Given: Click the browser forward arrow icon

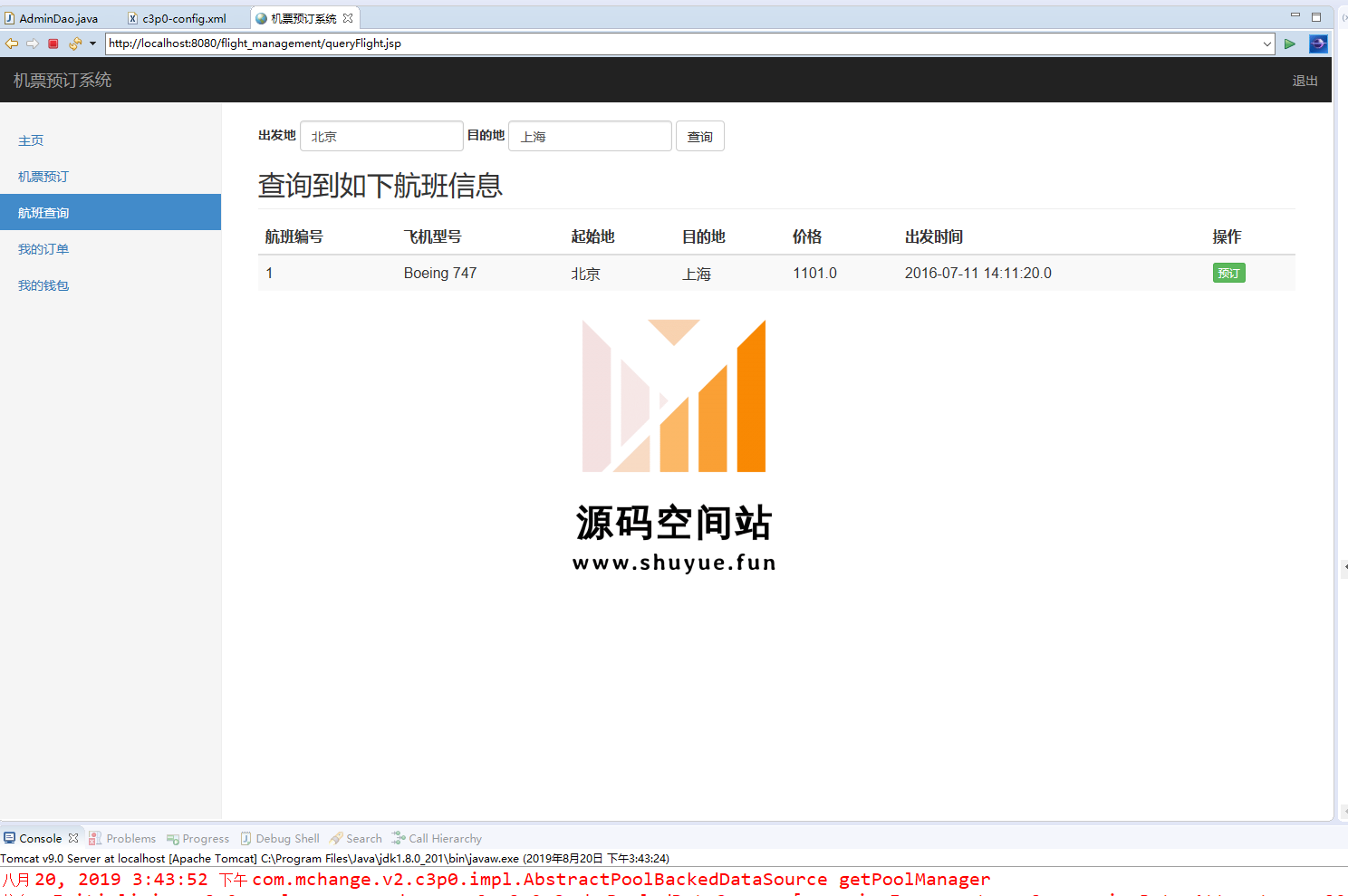Looking at the screenshot, I should pyautogui.click(x=33, y=43).
